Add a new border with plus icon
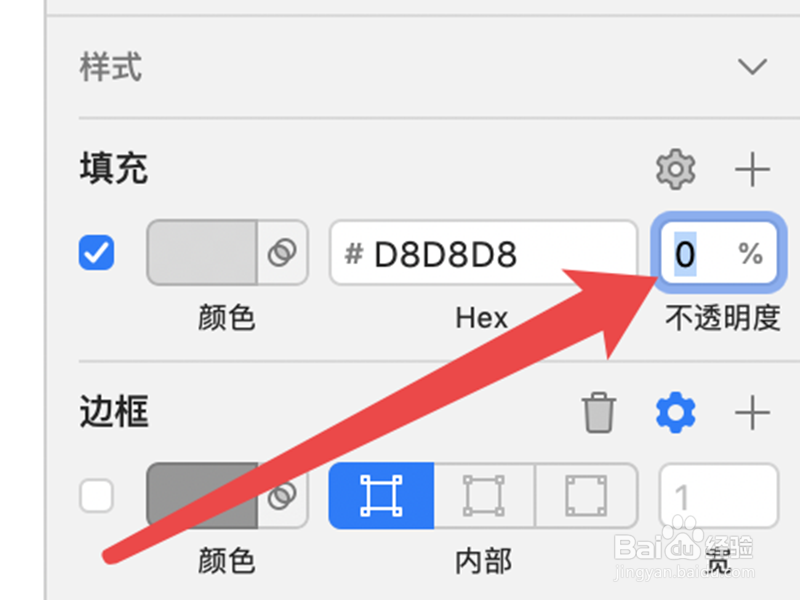 (752, 412)
